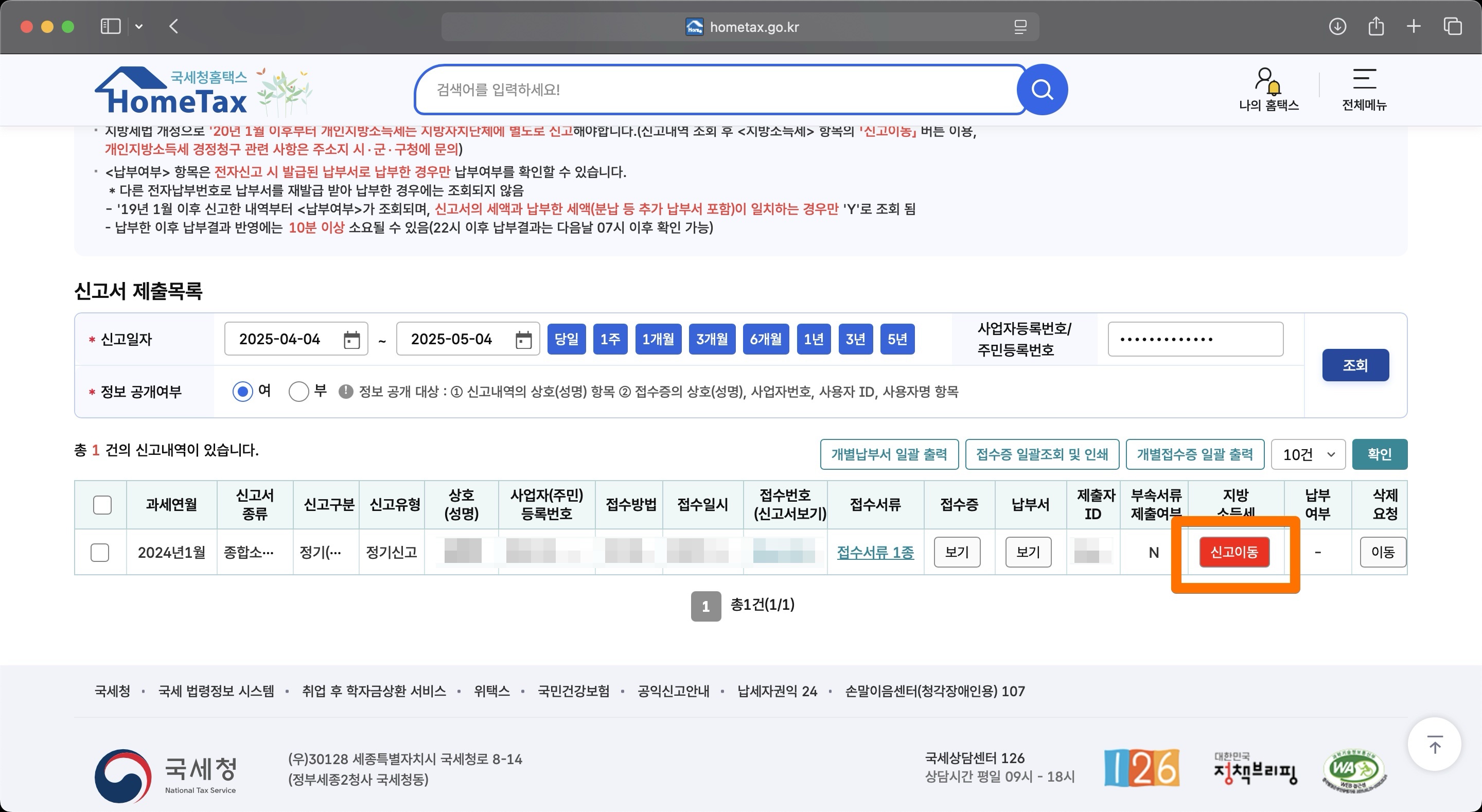Click HomeTax logo to go home
This screenshot has width=1482, height=812.
[172, 92]
